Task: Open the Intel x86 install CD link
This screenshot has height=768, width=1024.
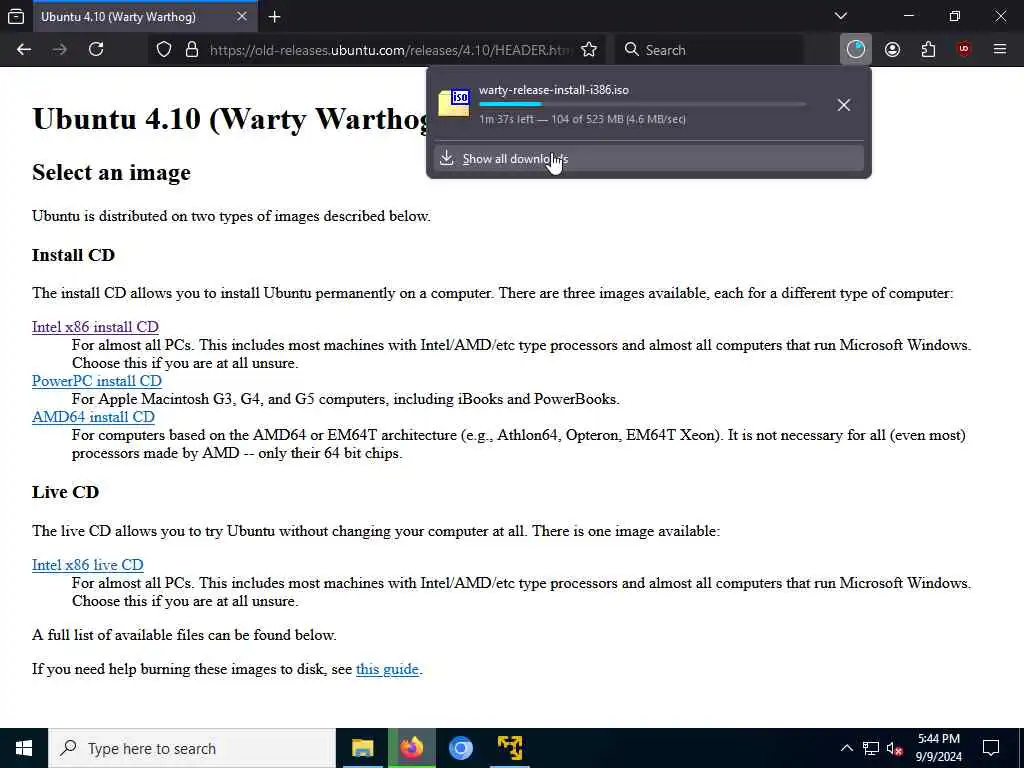Action: point(95,327)
